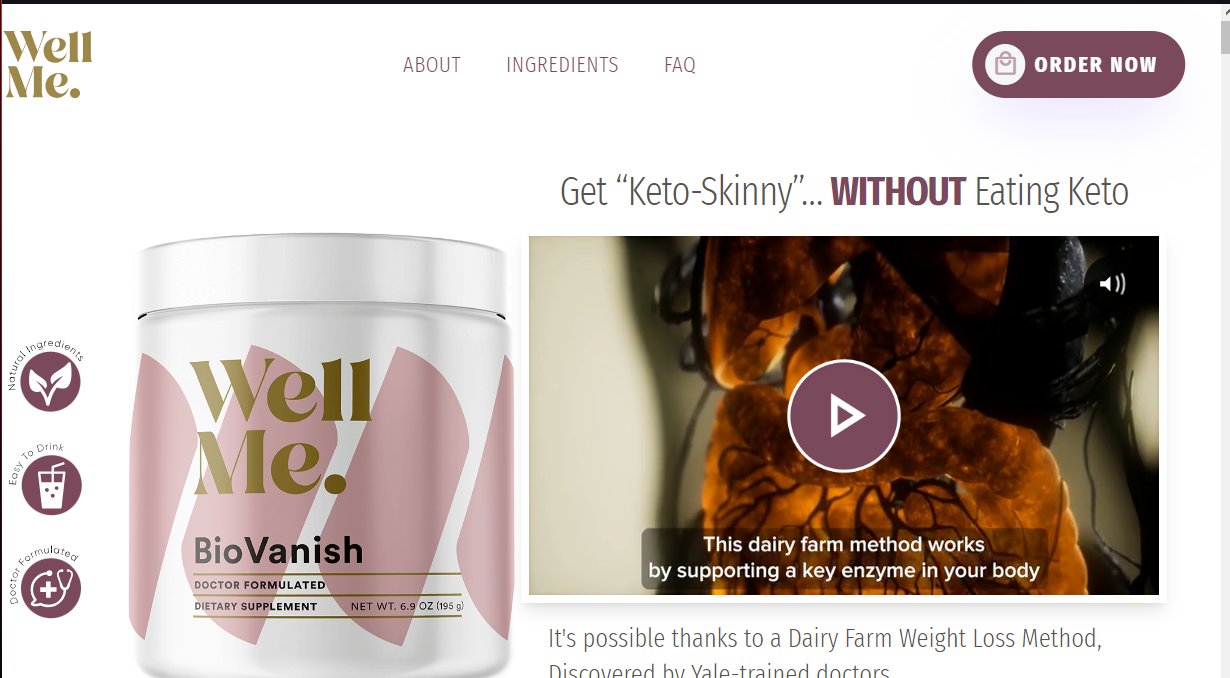
Task: Click the BioVanish product jar image
Action: (320, 455)
